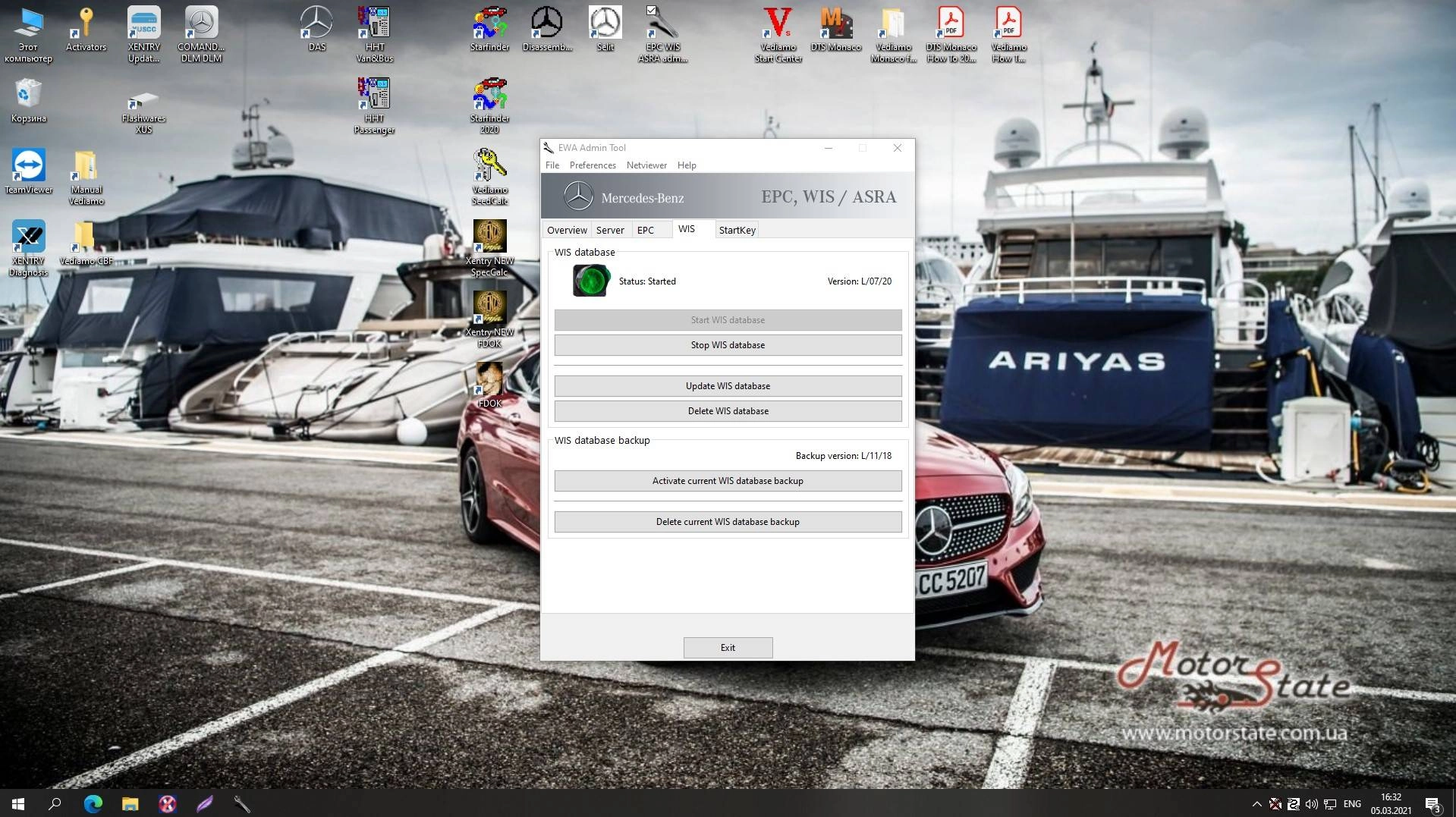The width and height of the screenshot is (1456, 817).
Task: Switch to the StartKey tab
Action: pos(737,230)
